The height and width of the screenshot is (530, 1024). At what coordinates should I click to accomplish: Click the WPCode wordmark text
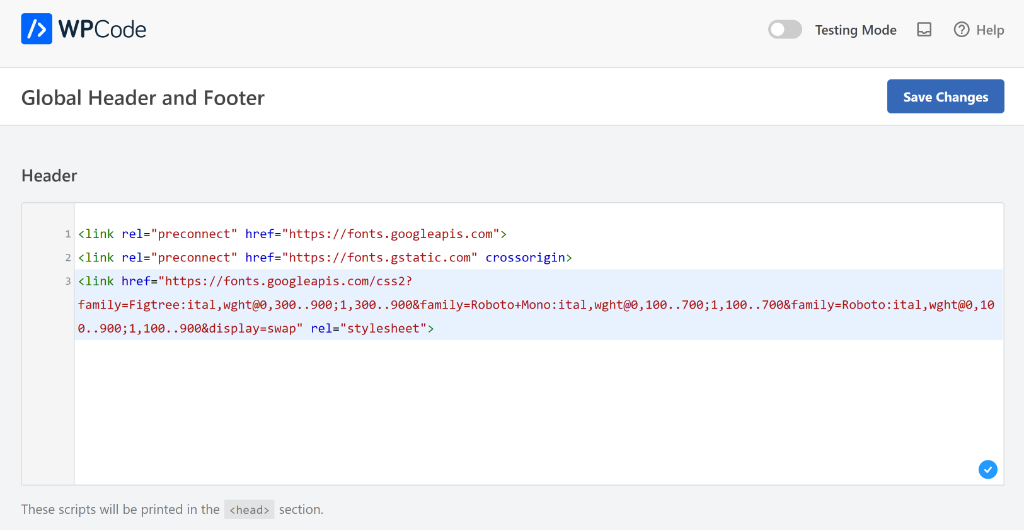coord(102,29)
